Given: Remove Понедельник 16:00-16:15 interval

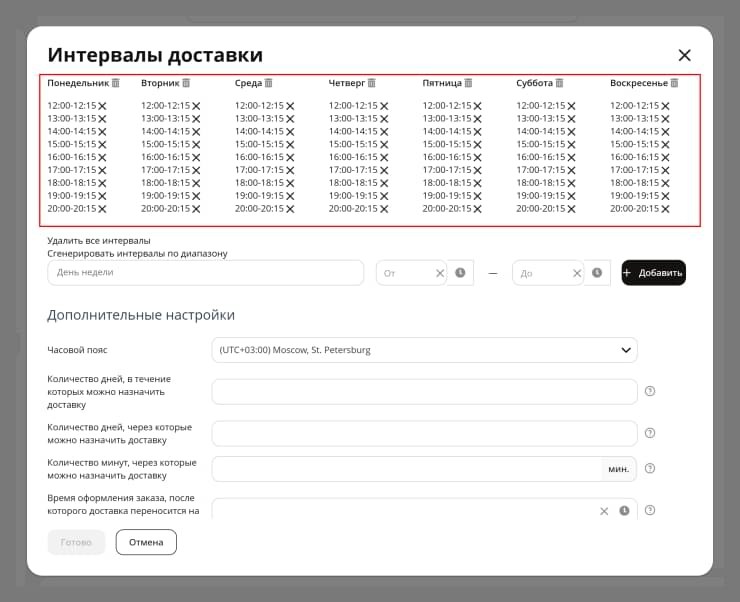Looking at the screenshot, I should [x=102, y=158].
